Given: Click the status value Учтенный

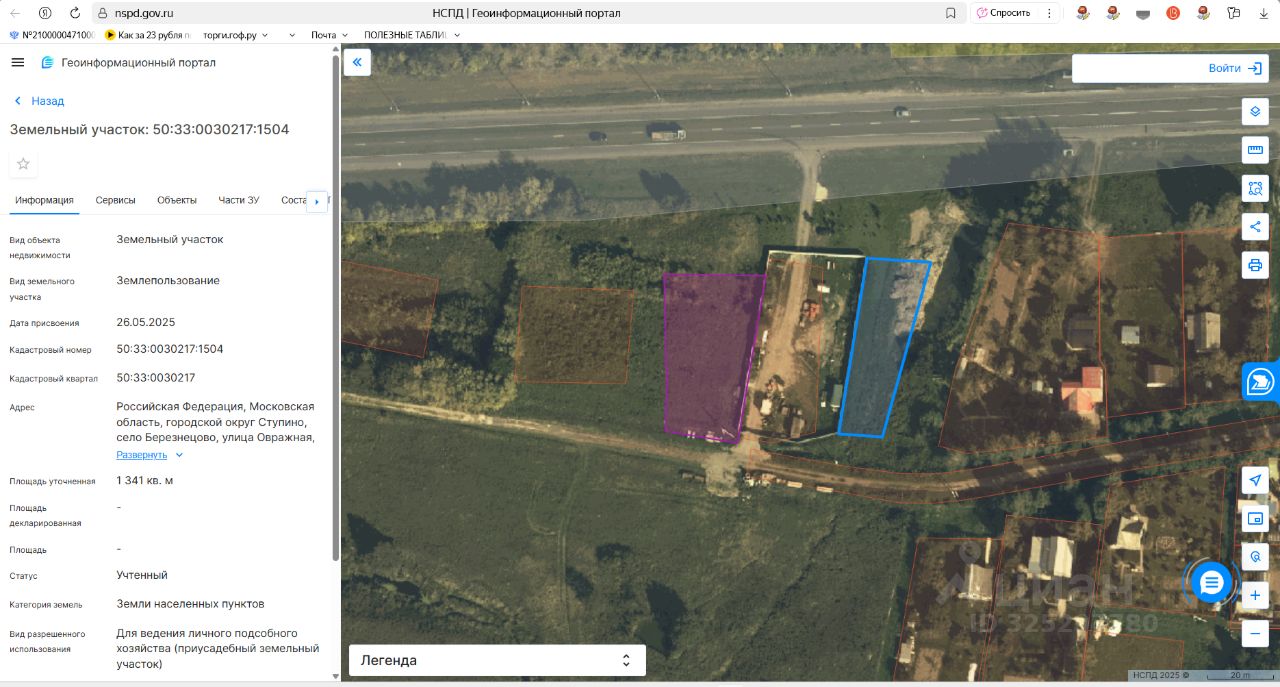Looking at the screenshot, I should [142, 575].
